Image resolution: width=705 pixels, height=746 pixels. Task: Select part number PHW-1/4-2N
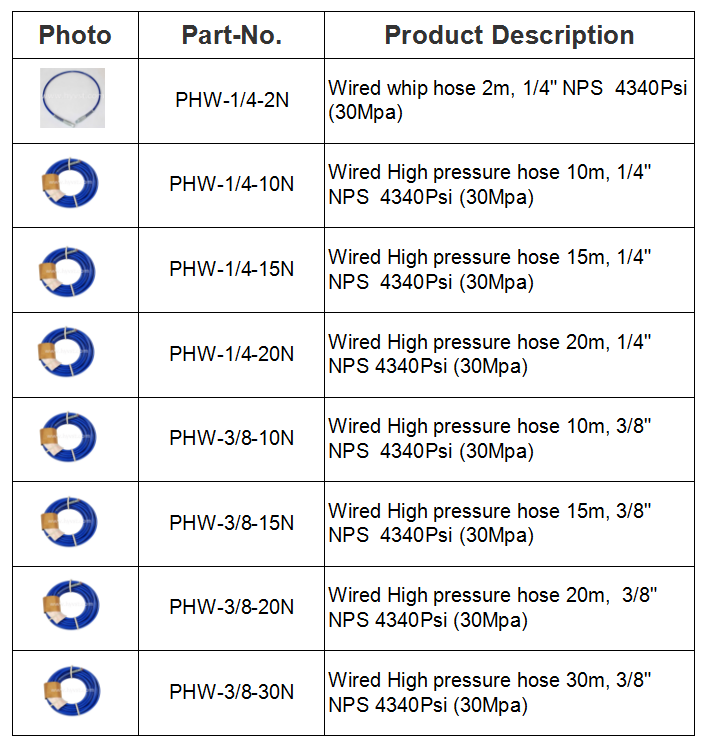click(x=231, y=101)
